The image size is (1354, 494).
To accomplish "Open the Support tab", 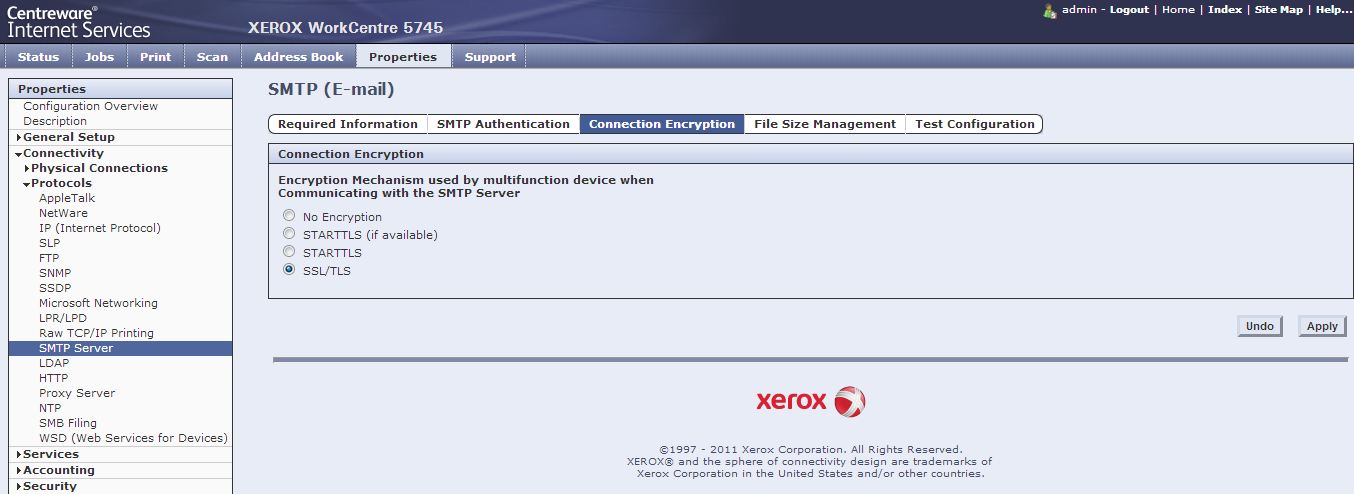I will pos(490,57).
